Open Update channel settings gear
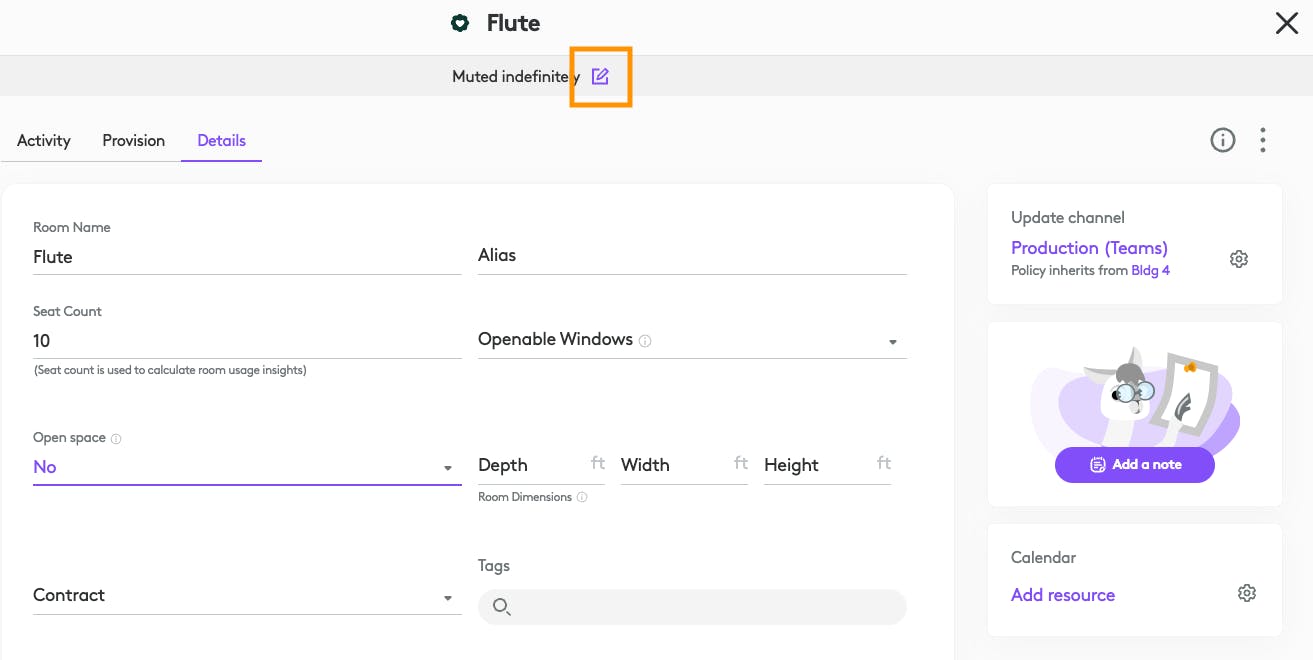 pyautogui.click(x=1239, y=259)
